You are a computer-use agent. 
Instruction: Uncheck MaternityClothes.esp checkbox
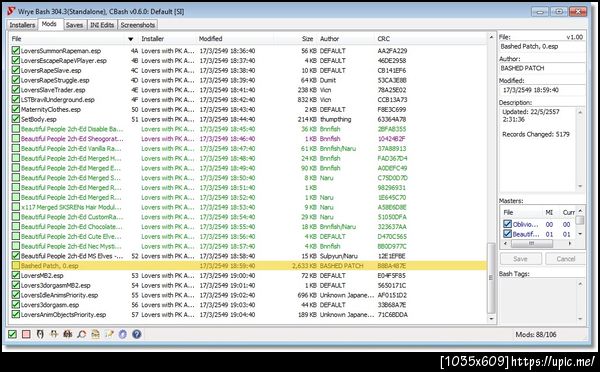[16, 109]
